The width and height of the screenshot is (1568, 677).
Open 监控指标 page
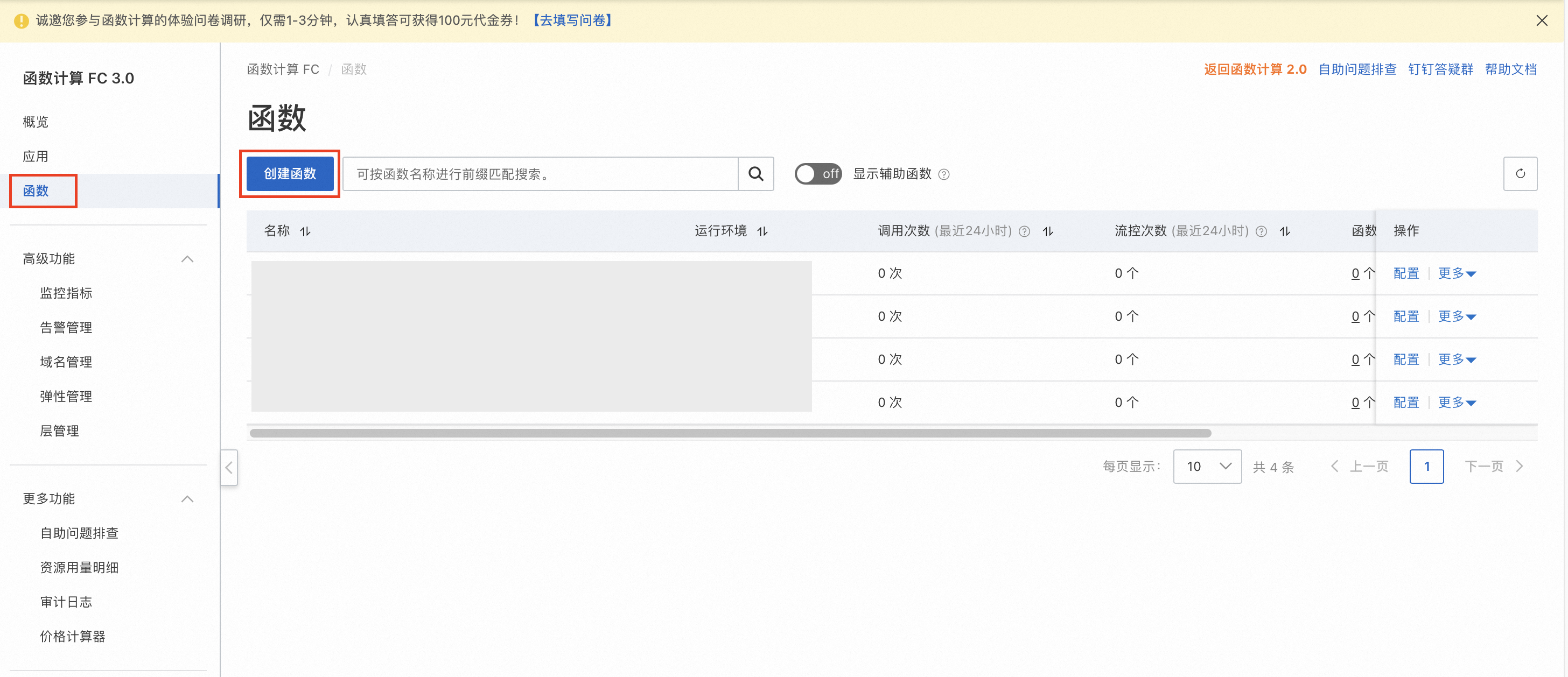[66, 293]
